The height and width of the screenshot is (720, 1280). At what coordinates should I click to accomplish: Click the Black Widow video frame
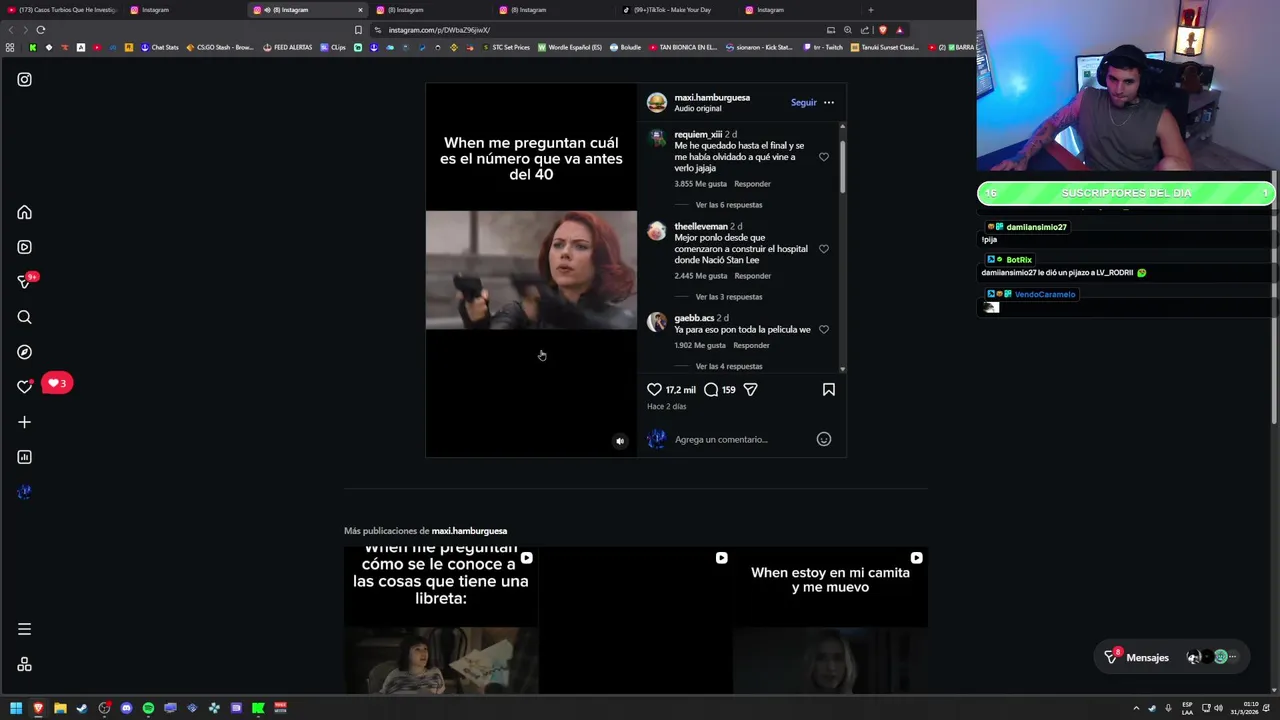(x=531, y=270)
